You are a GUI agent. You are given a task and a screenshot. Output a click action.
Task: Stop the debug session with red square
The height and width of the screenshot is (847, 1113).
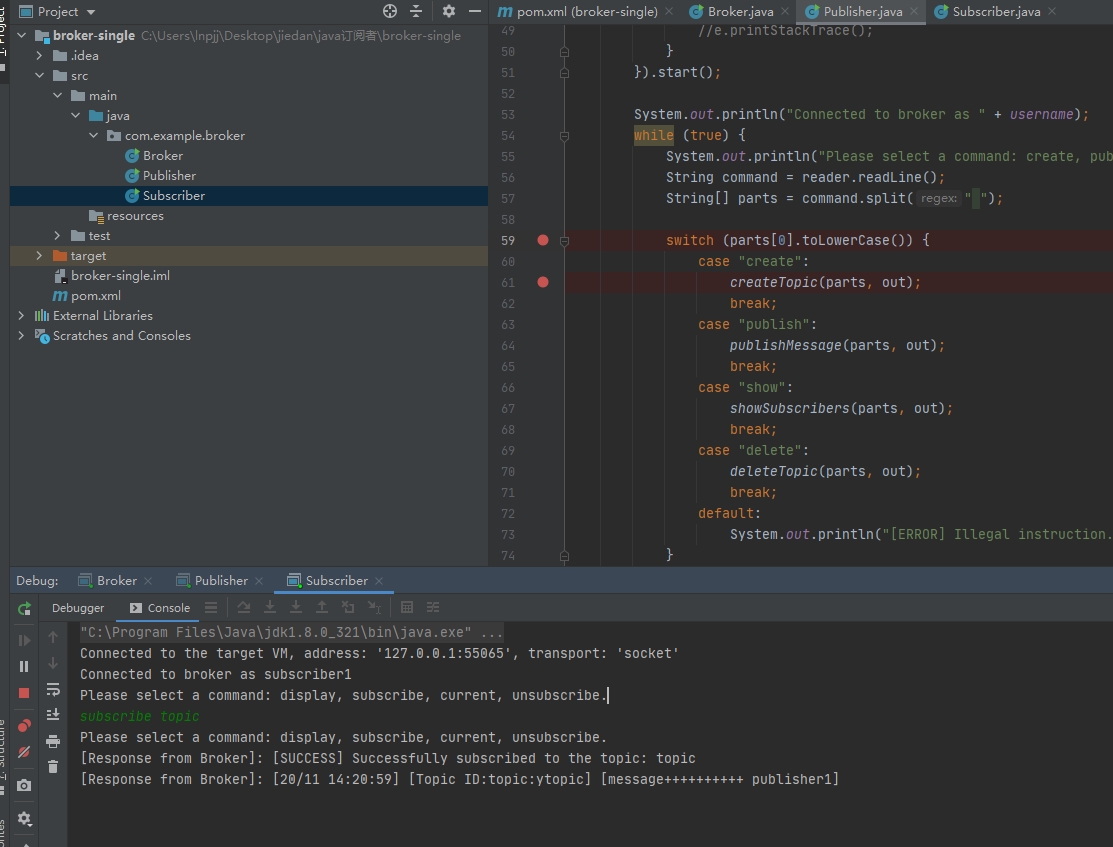25,693
